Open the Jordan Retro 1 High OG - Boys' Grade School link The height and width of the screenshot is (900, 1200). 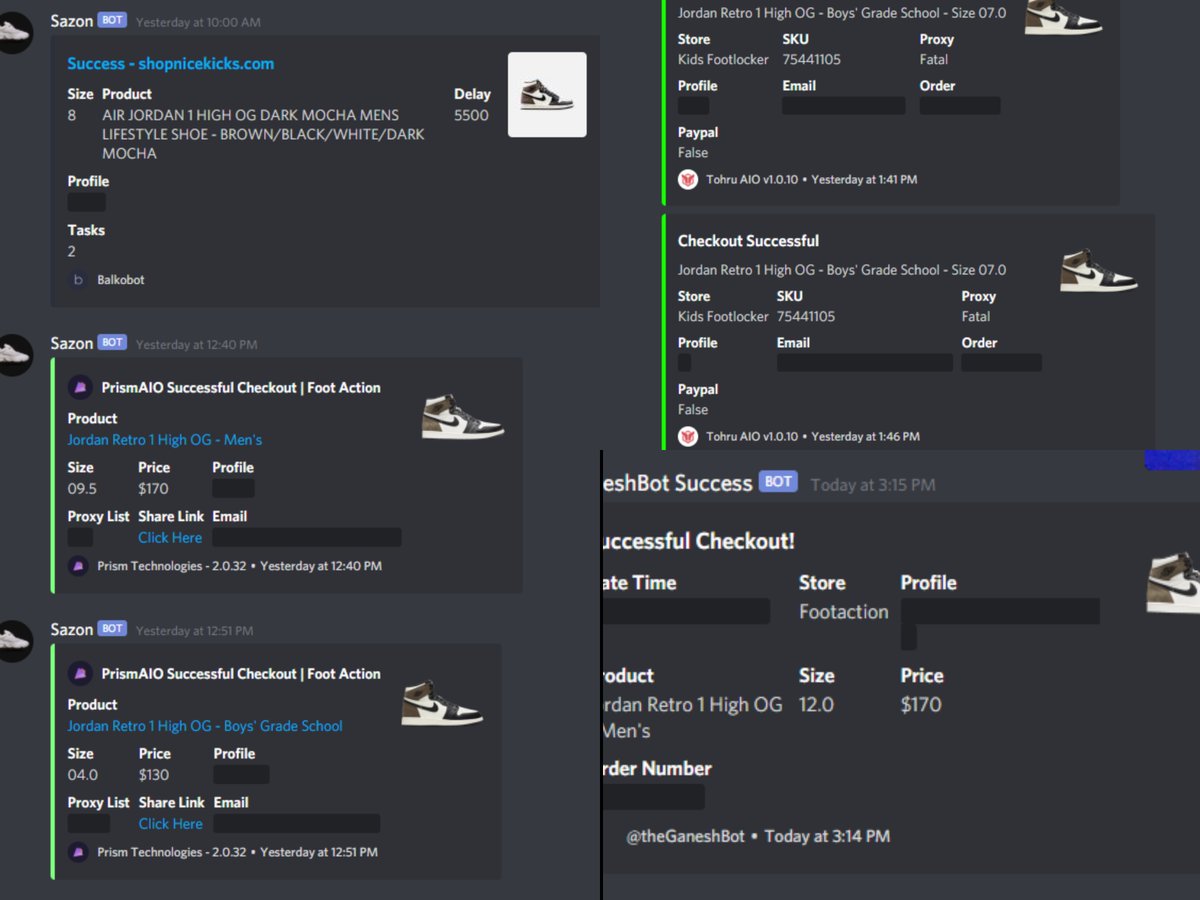(205, 726)
